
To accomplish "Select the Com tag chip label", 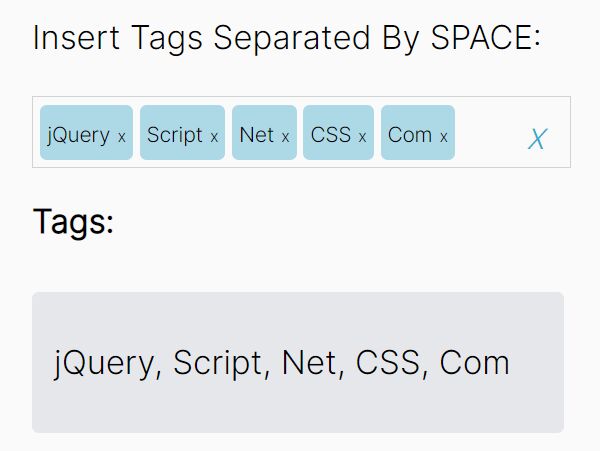I will point(410,135).
